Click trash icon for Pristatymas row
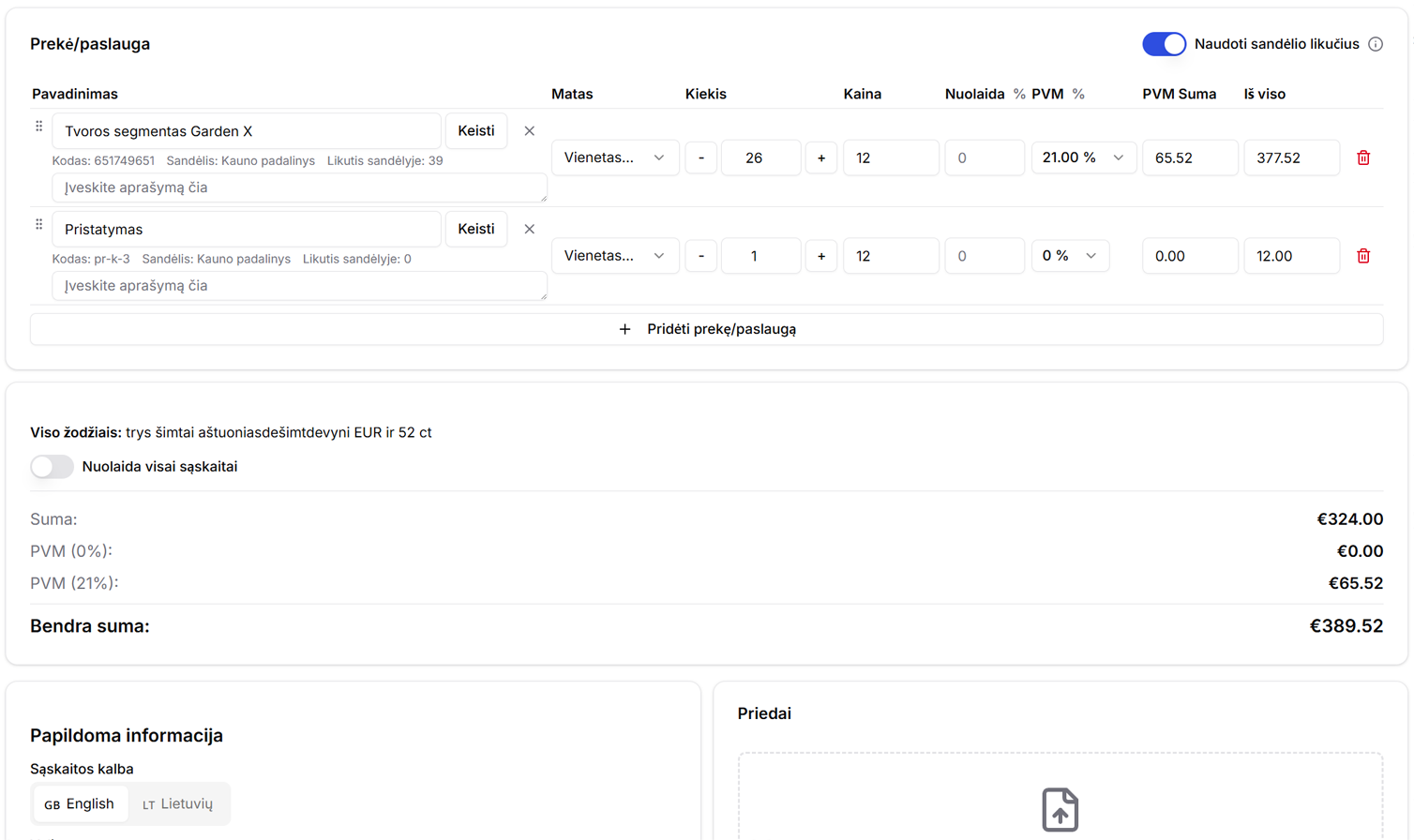This screenshot has width=1414, height=840. coord(1362,256)
